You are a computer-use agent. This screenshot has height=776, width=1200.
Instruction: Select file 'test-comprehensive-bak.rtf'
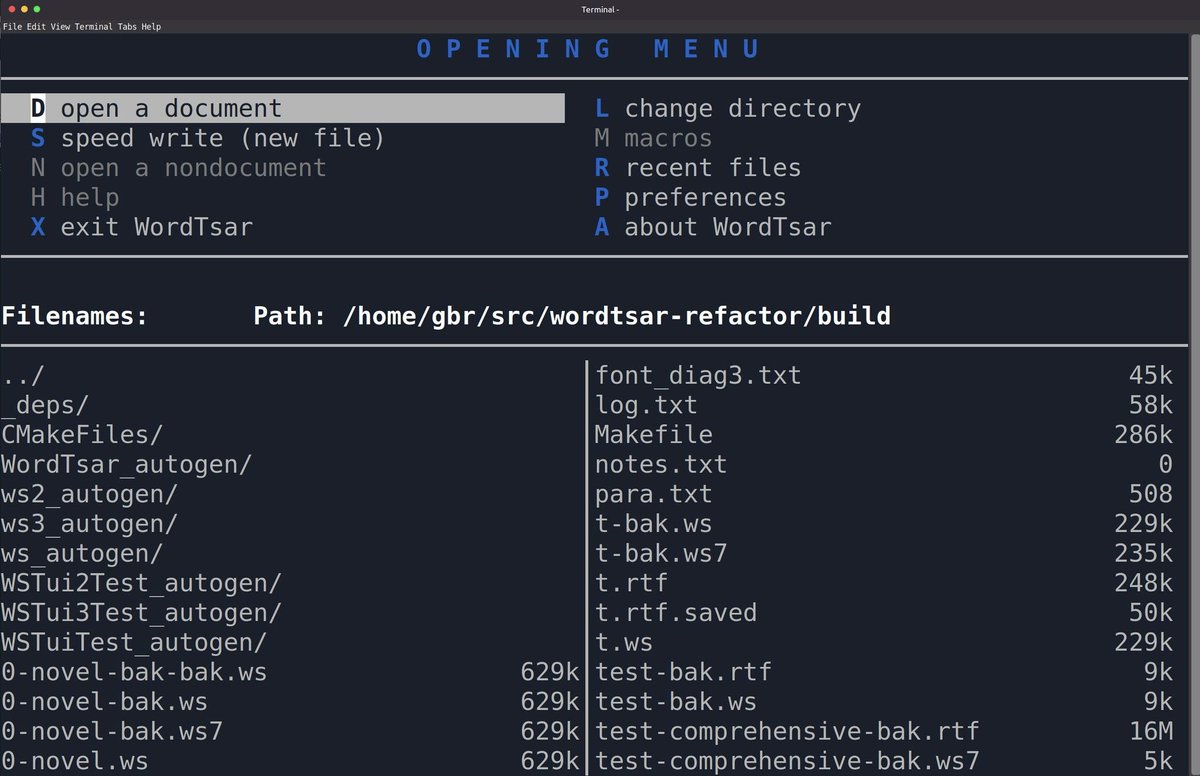[787, 731]
